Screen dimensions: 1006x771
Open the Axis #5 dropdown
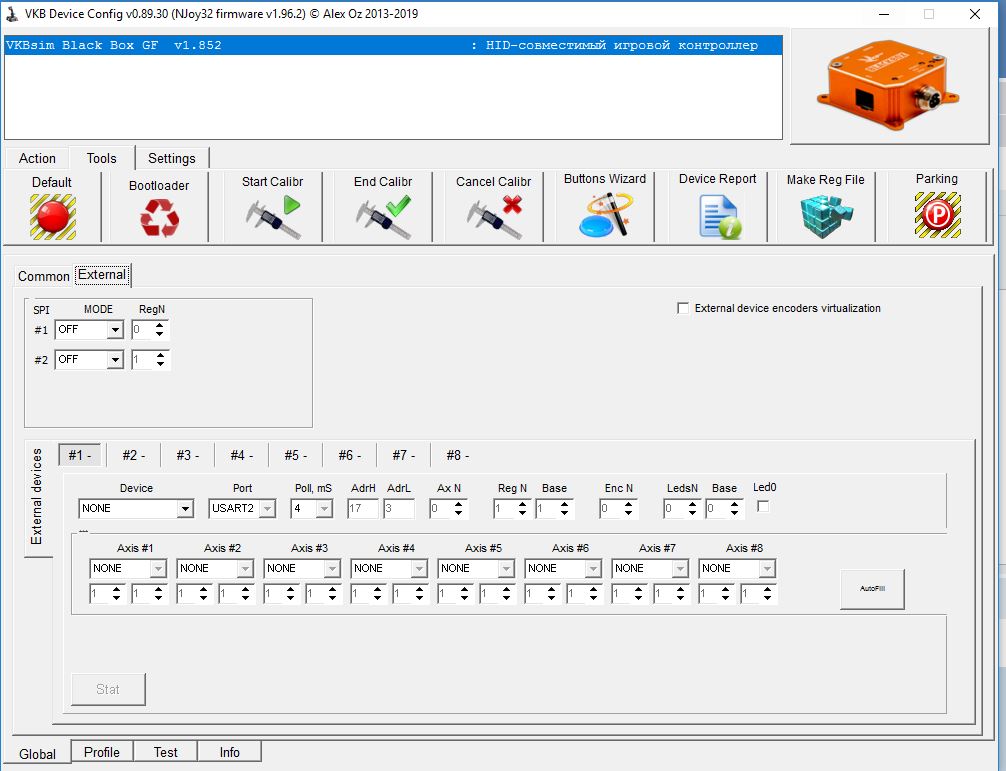476,568
